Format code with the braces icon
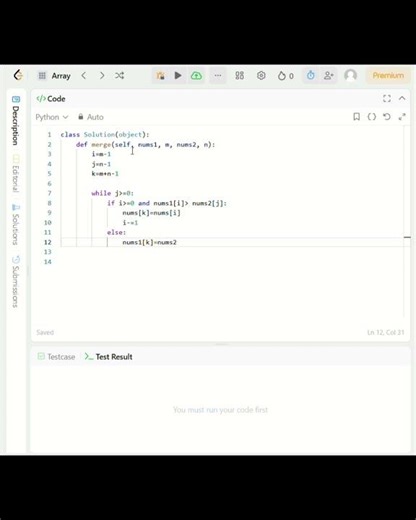 click(x=372, y=117)
